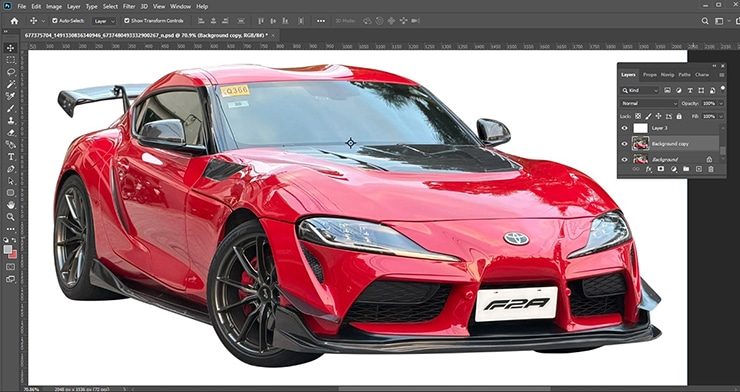Select the Zoom tool

coord(10,217)
